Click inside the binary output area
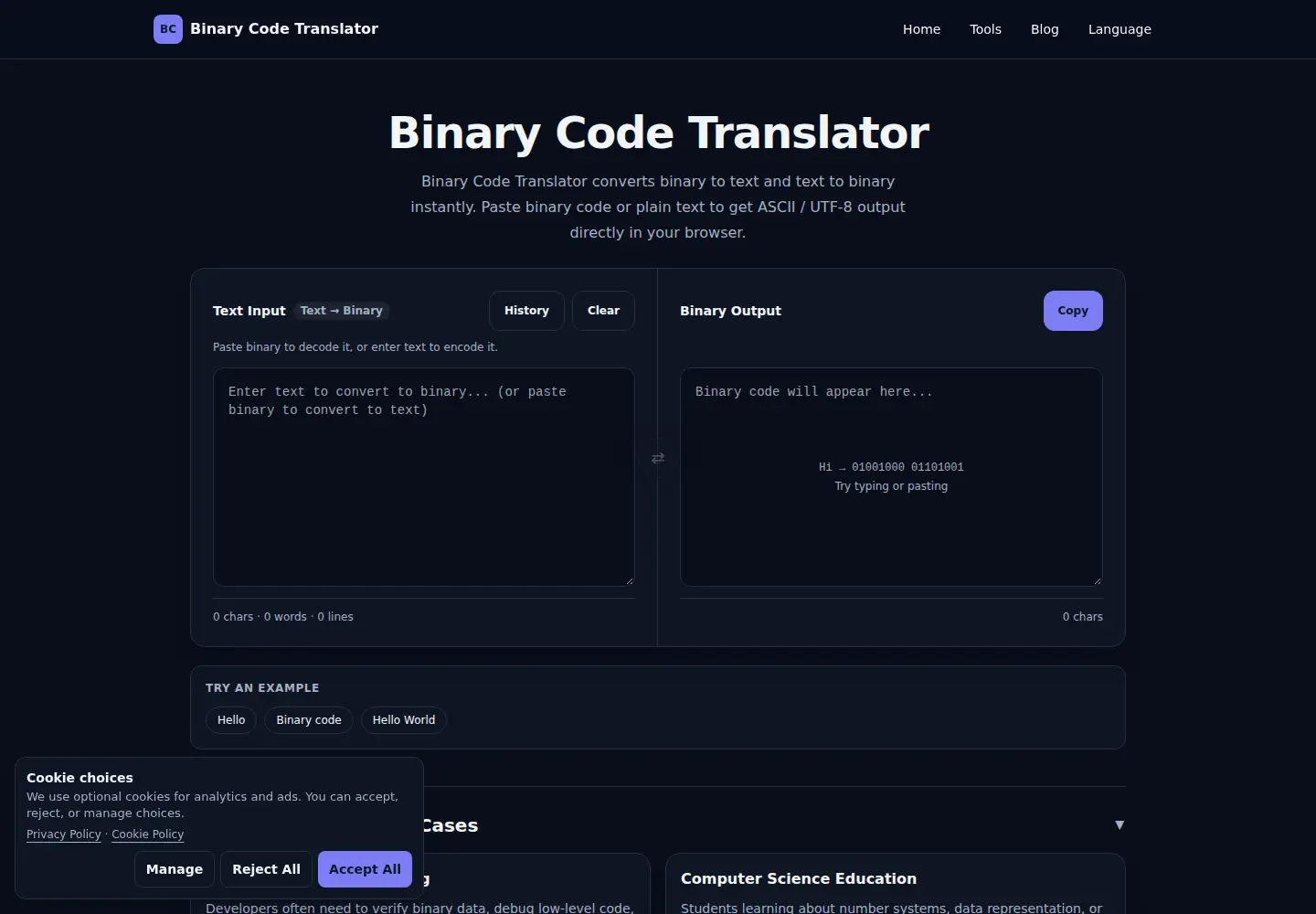The height and width of the screenshot is (914, 1316). click(x=891, y=477)
